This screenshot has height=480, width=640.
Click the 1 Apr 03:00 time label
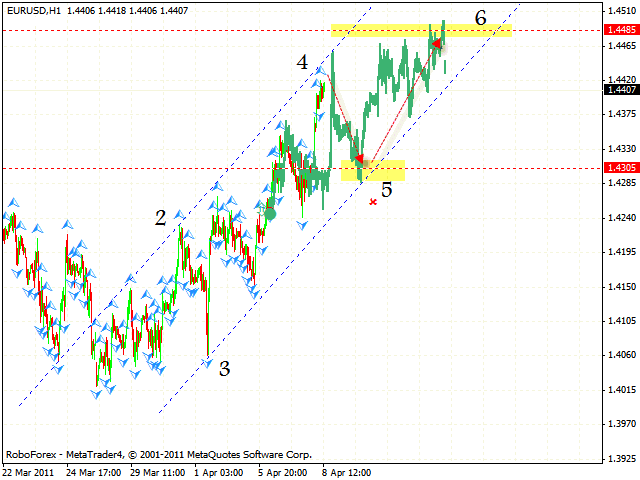pos(219,473)
